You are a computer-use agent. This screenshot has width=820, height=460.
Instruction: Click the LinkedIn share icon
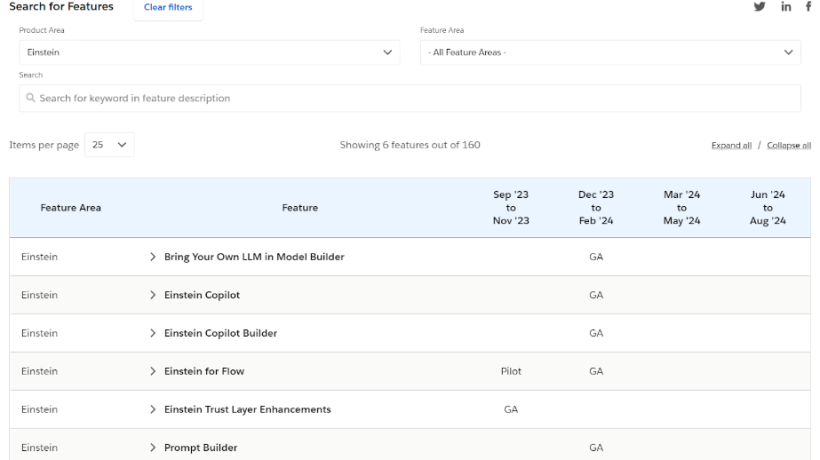coord(786,8)
